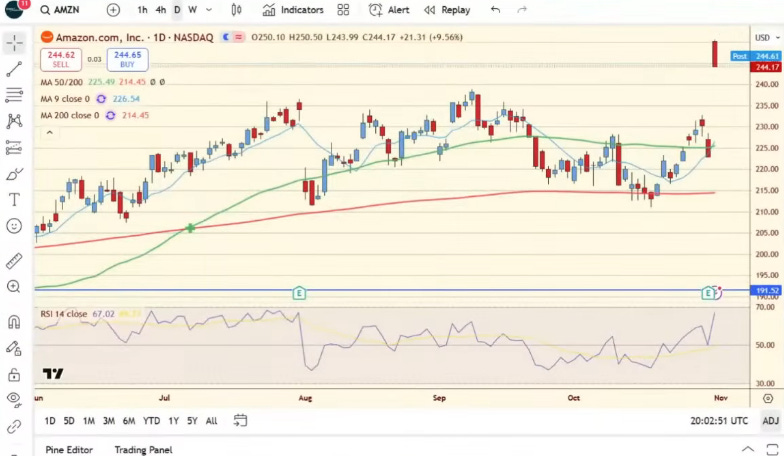Open the 20:02:51 UTC timezone menu
The height and width of the screenshot is (456, 784).
(x=719, y=421)
